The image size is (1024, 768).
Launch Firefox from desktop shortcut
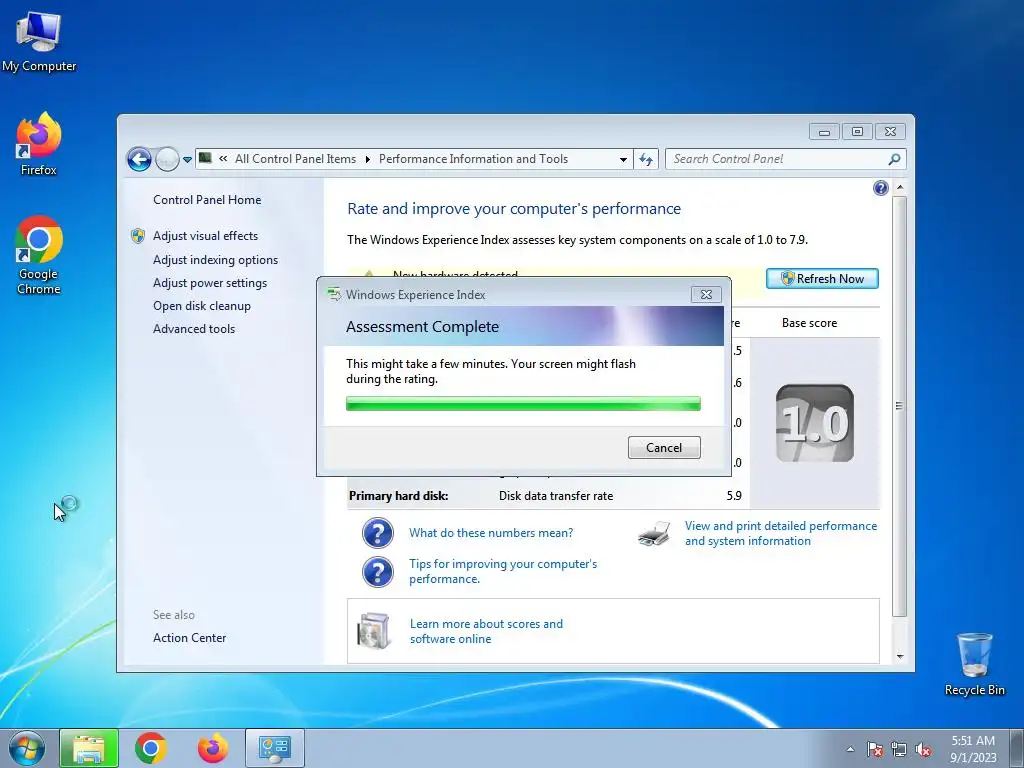[39, 144]
